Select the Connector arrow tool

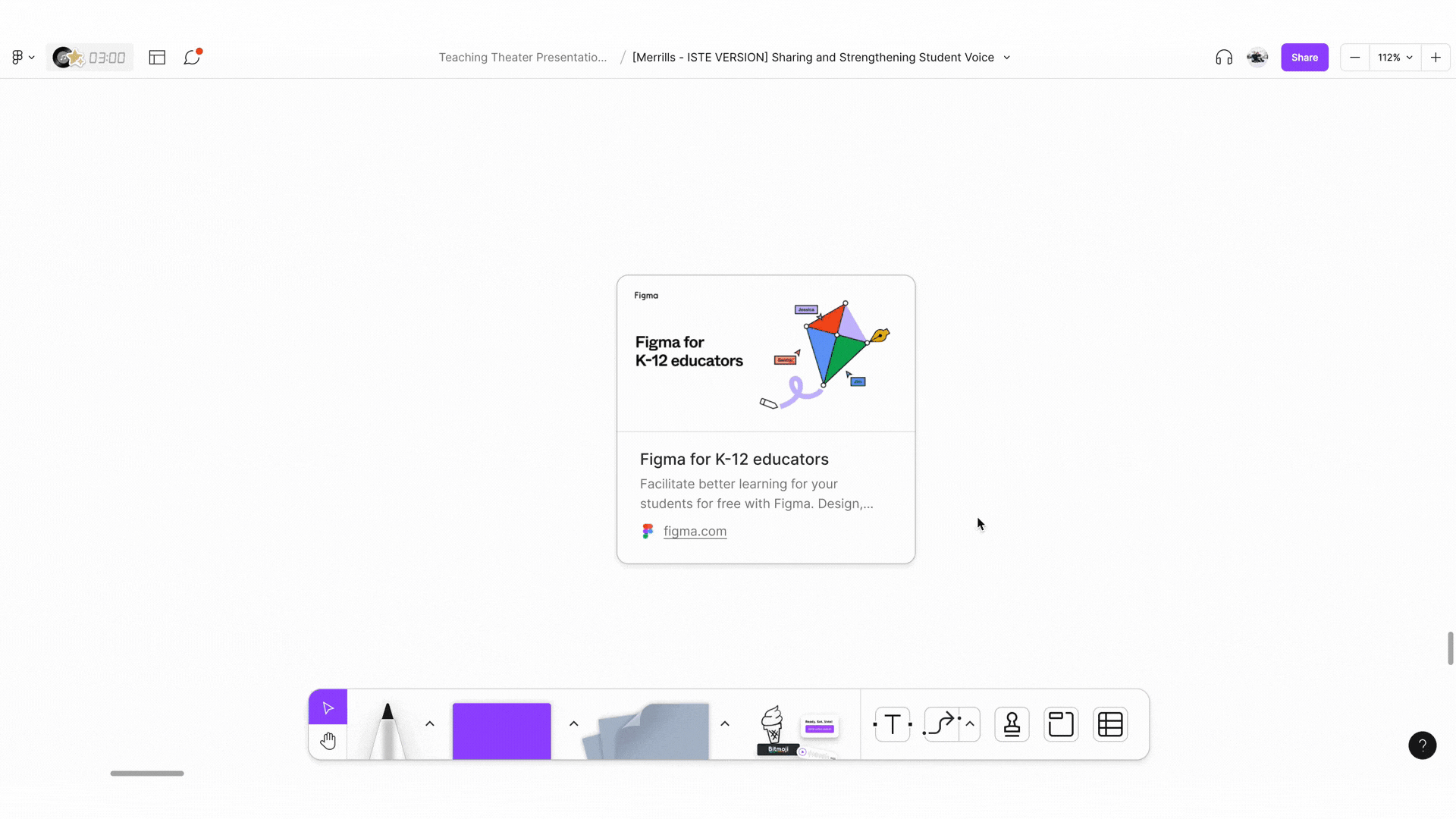943,724
